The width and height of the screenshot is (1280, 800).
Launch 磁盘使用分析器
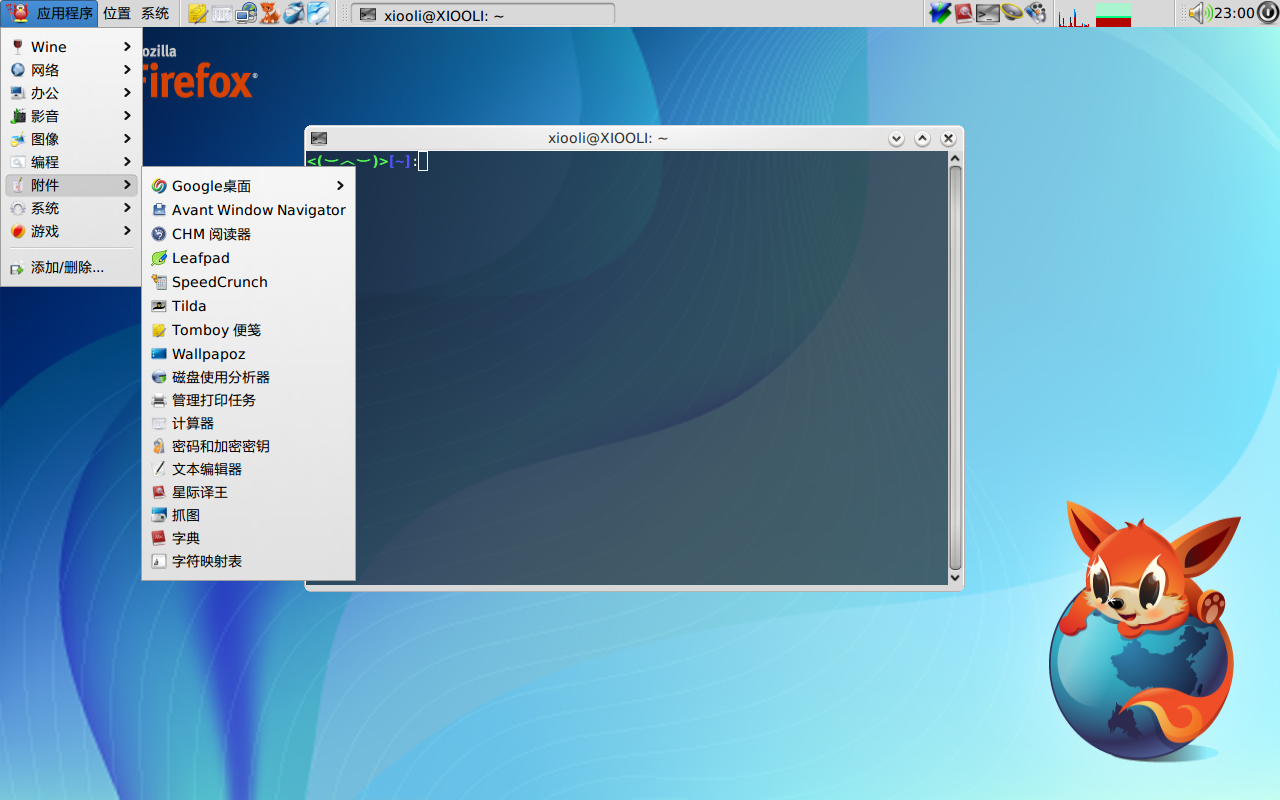point(249,377)
